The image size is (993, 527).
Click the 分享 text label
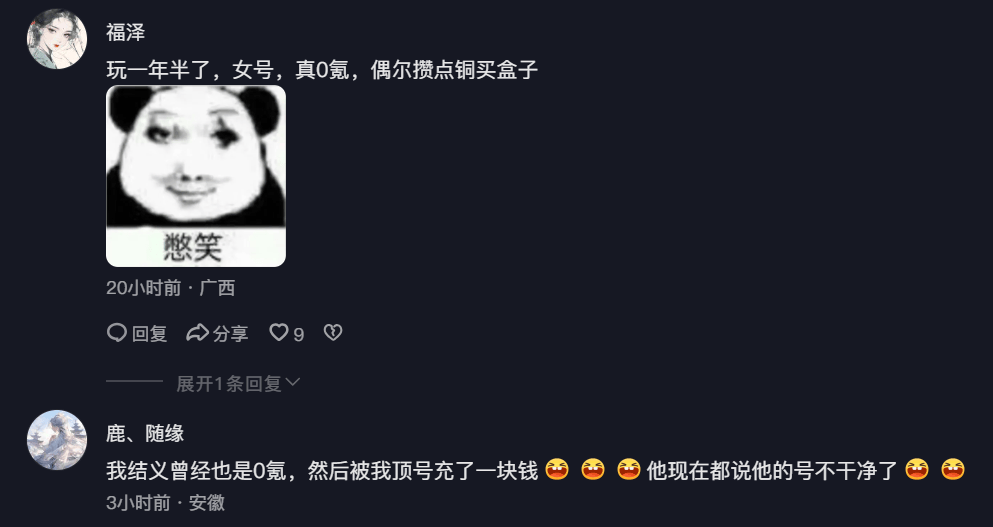click(x=230, y=333)
